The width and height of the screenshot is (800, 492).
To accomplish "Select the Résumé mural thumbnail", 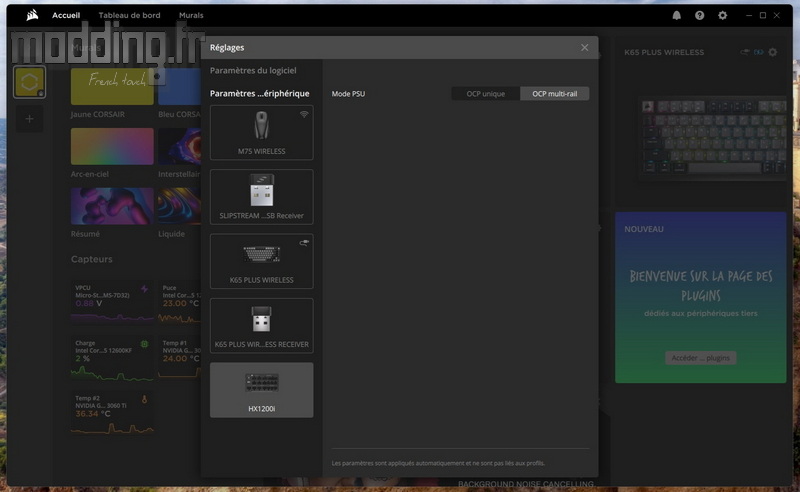I will [112, 206].
